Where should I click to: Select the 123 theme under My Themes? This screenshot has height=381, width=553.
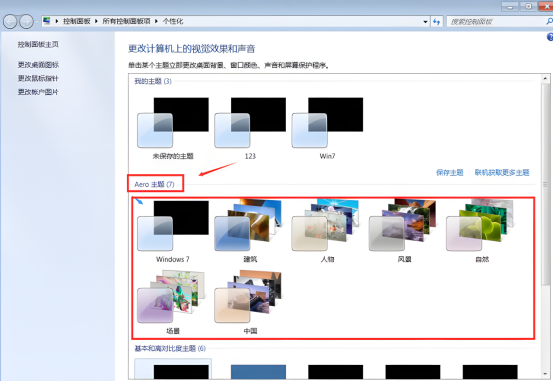pyautogui.click(x=250, y=128)
